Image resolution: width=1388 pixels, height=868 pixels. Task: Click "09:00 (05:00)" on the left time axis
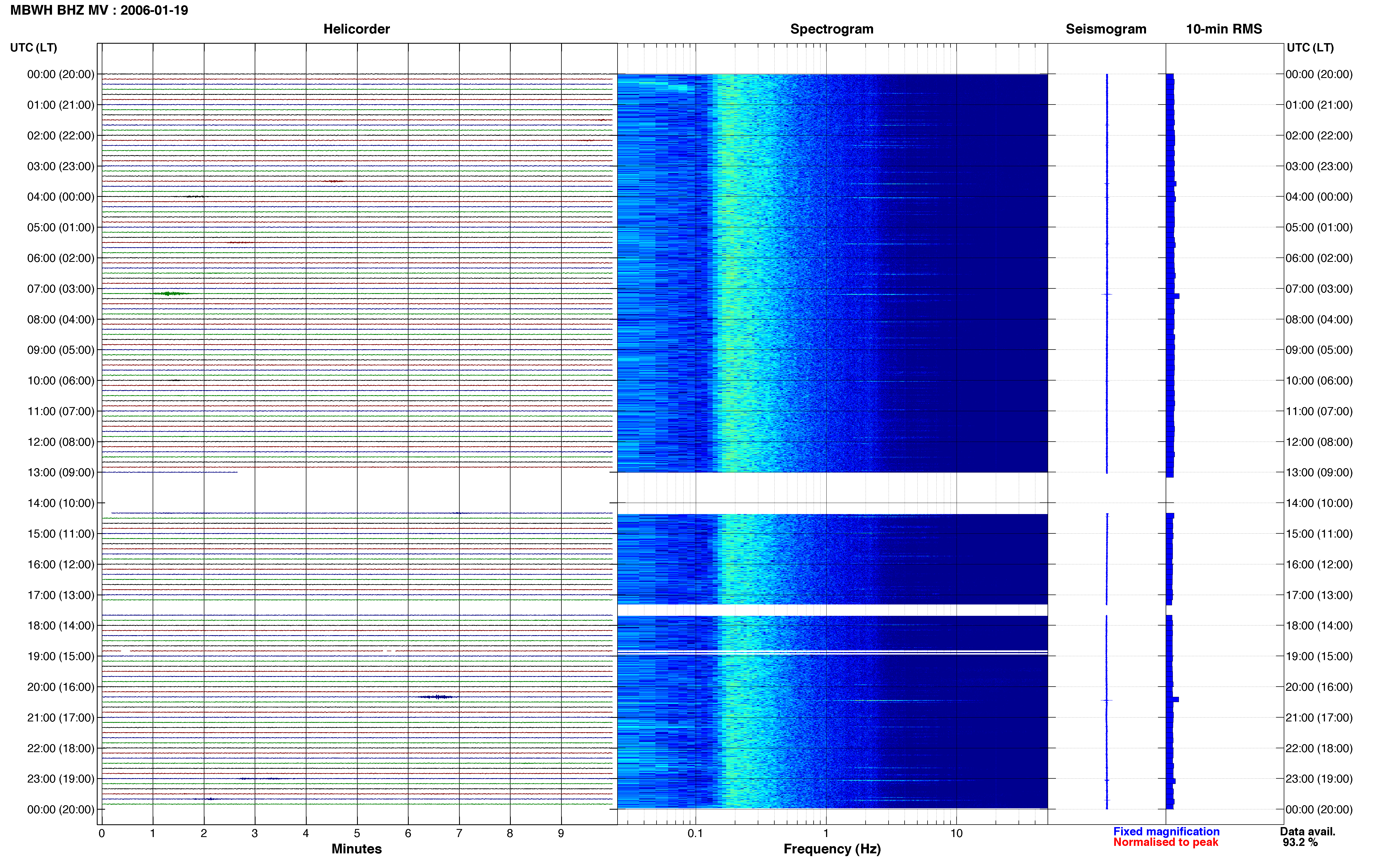click(x=61, y=350)
